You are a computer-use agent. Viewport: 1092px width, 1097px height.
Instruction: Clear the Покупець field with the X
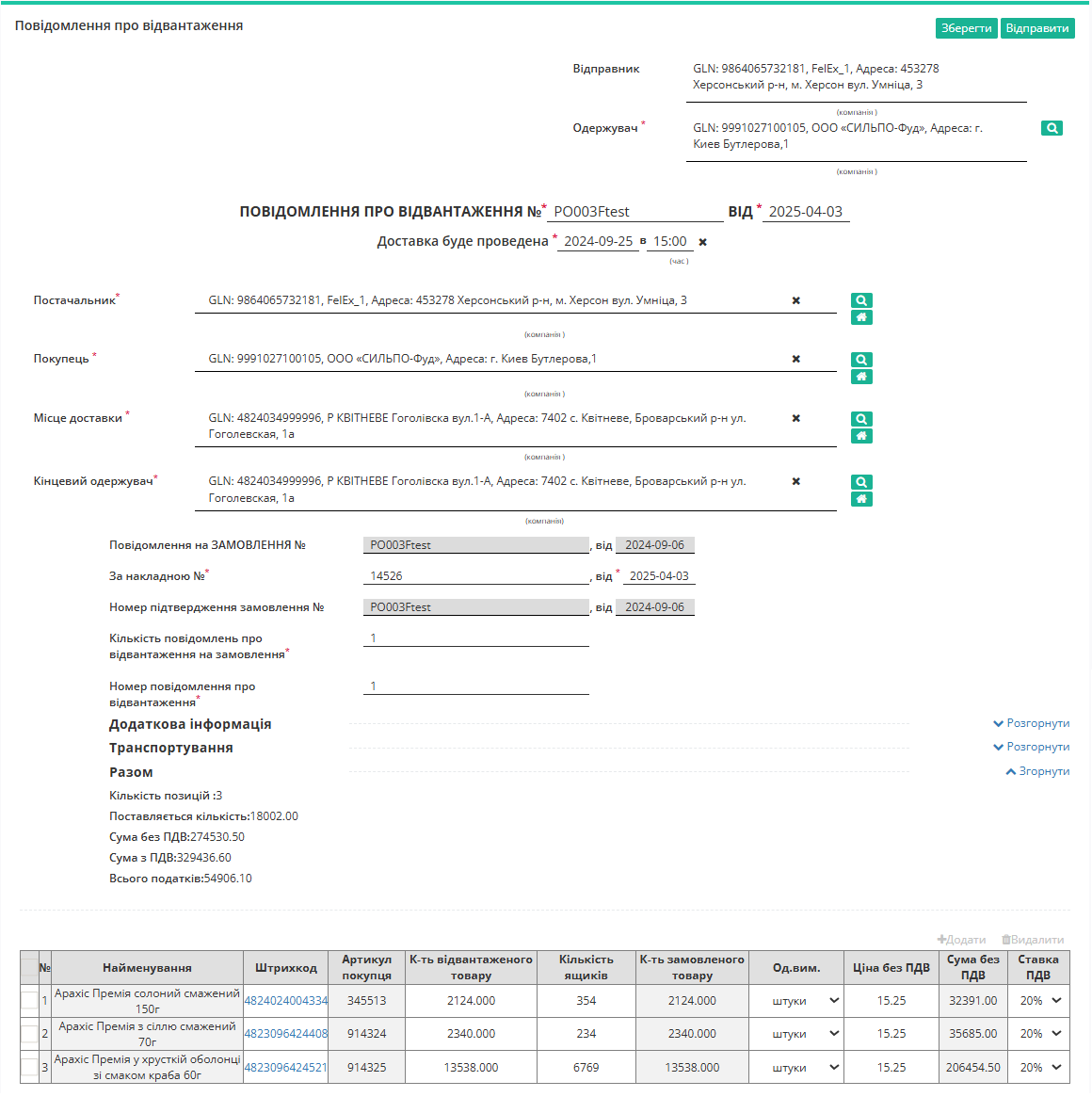click(x=795, y=359)
